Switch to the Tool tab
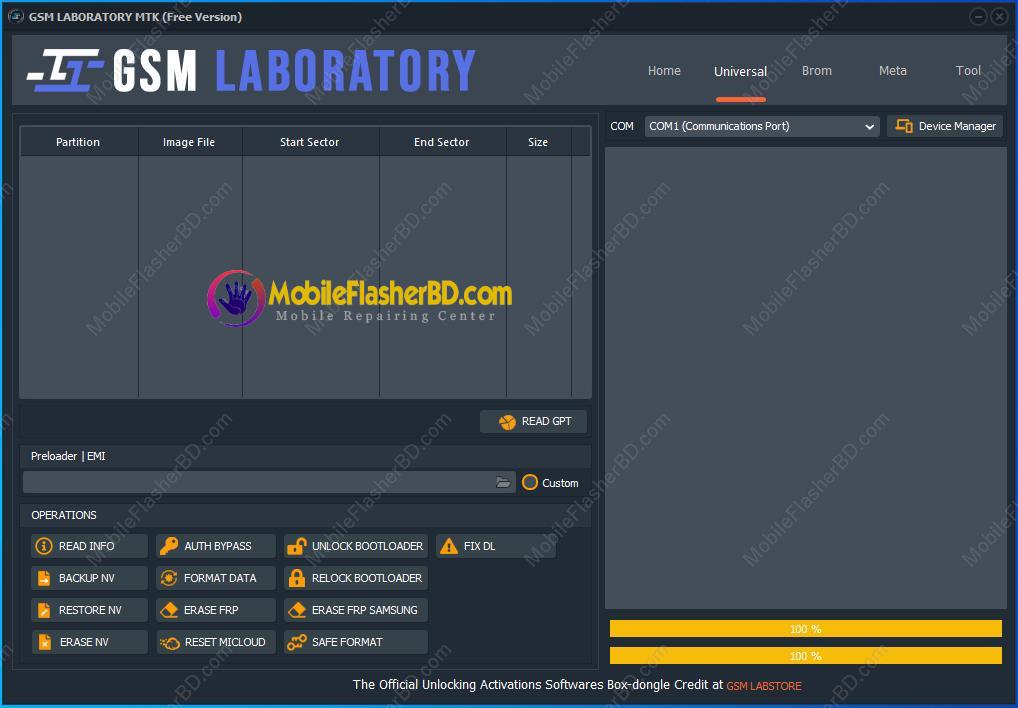 [x=968, y=71]
